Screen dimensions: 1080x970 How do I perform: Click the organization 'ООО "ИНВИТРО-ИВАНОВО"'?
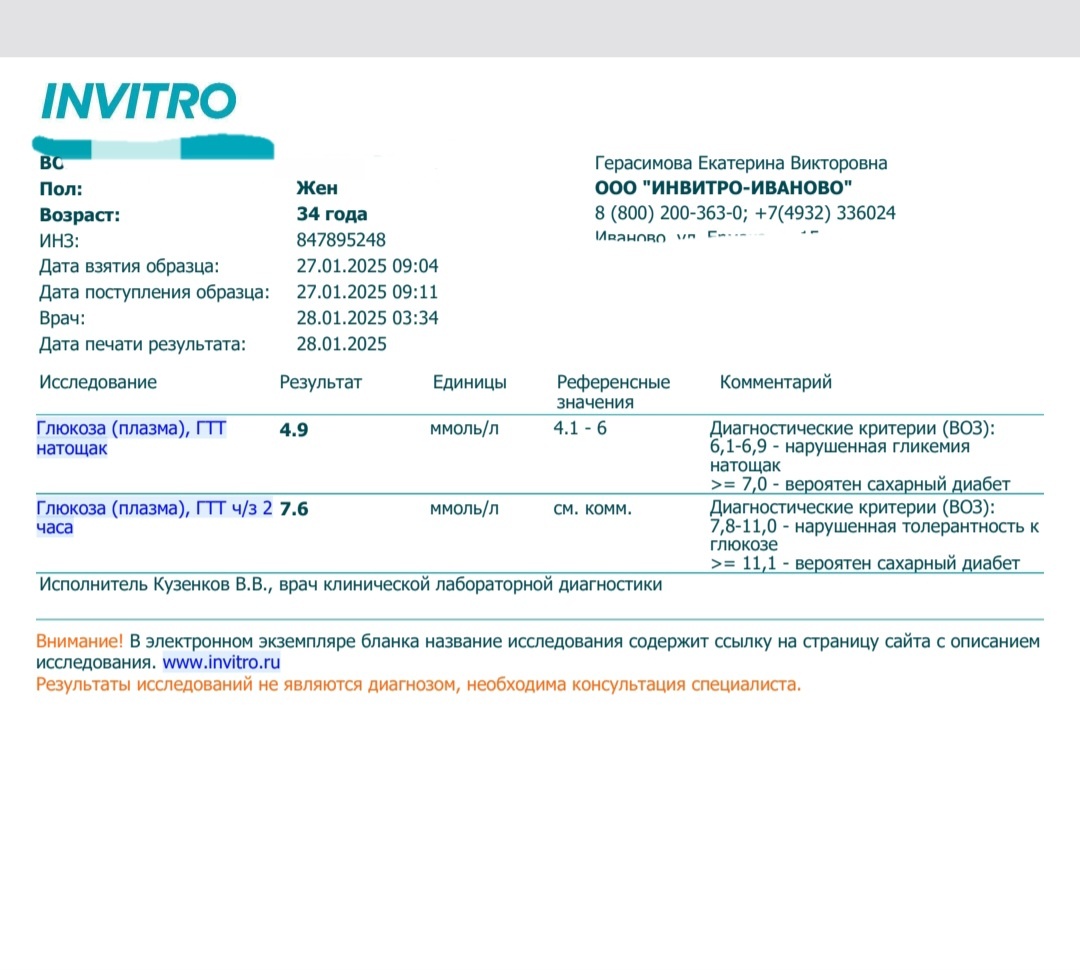(723, 188)
